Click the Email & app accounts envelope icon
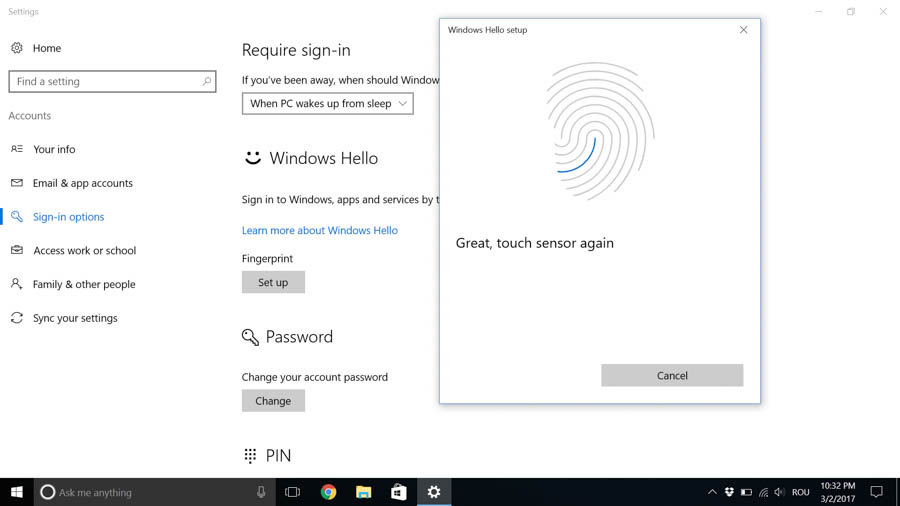This screenshot has height=506, width=900. pyautogui.click(x=17, y=183)
